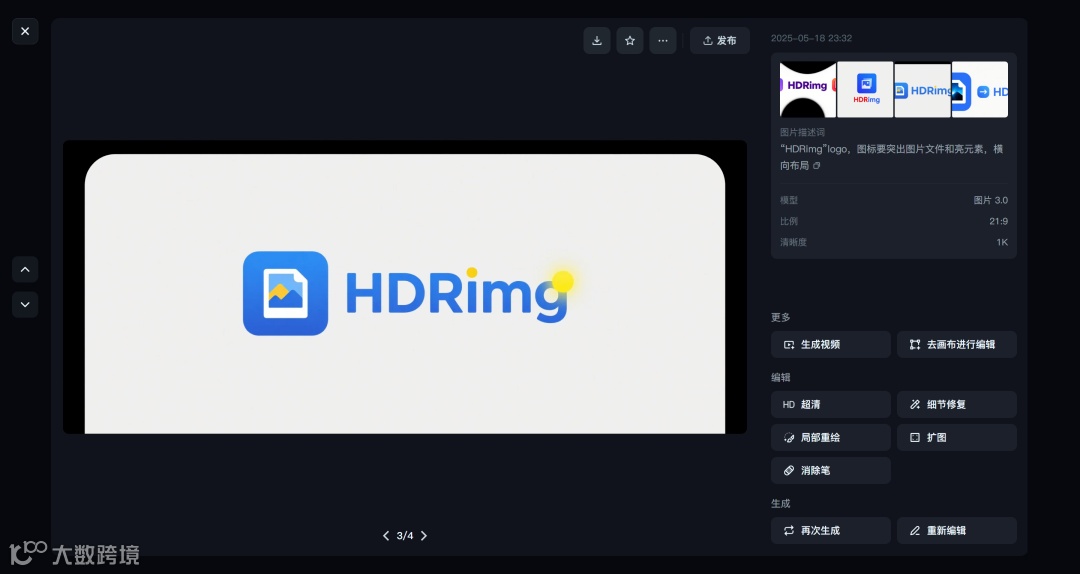Click 生成视频 generate video button
The height and width of the screenshot is (574, 1080).
pos(831,345)
